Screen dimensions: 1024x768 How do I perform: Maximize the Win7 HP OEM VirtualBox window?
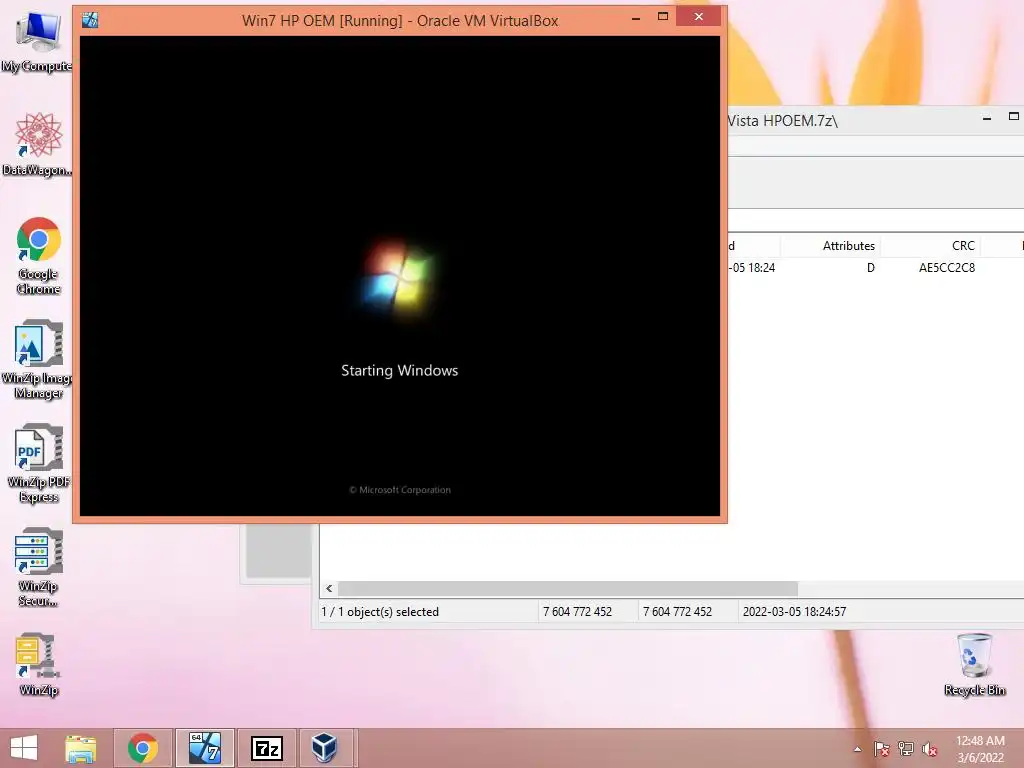coord(663,17)
